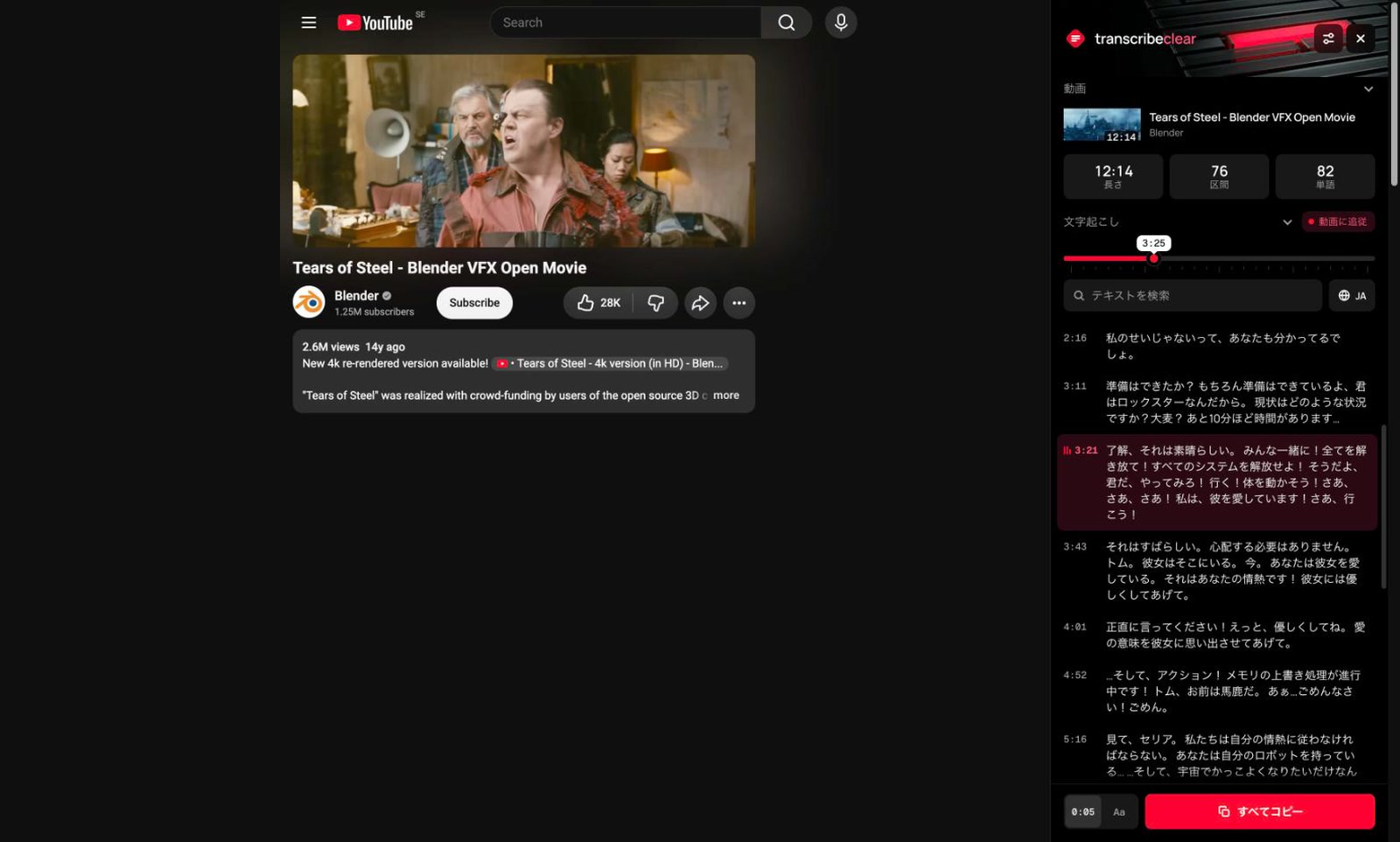Collapse the 文字起こし section chevron
The width and height of the screenshot is (1400, 842).
coord(1287,222)
